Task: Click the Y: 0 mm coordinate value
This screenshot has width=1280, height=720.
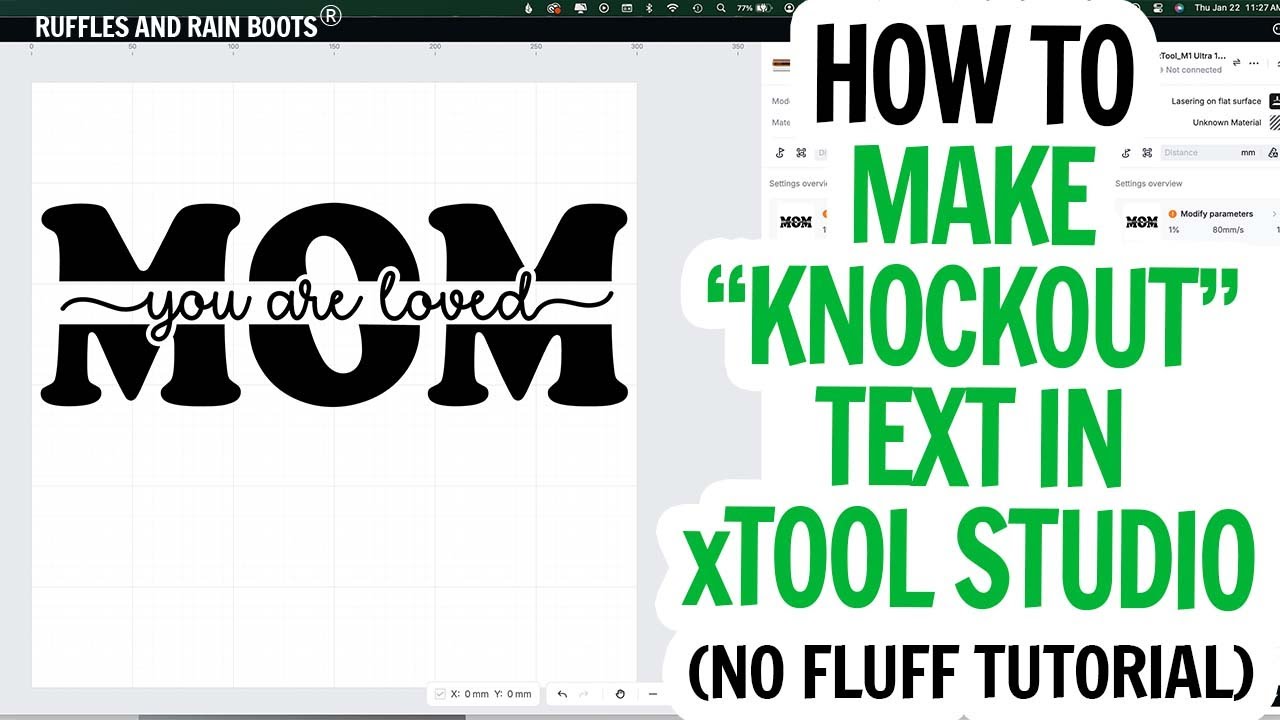Action: (513, 694)
